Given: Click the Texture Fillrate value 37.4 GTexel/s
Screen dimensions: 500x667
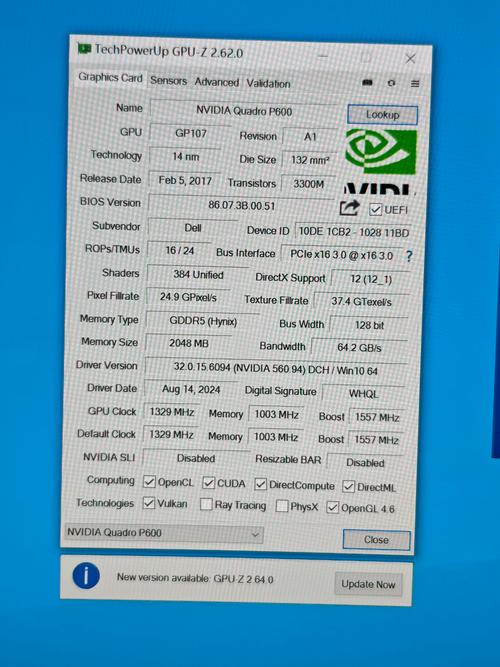Looking at the screenshot, I should click(x=362, y=302).
